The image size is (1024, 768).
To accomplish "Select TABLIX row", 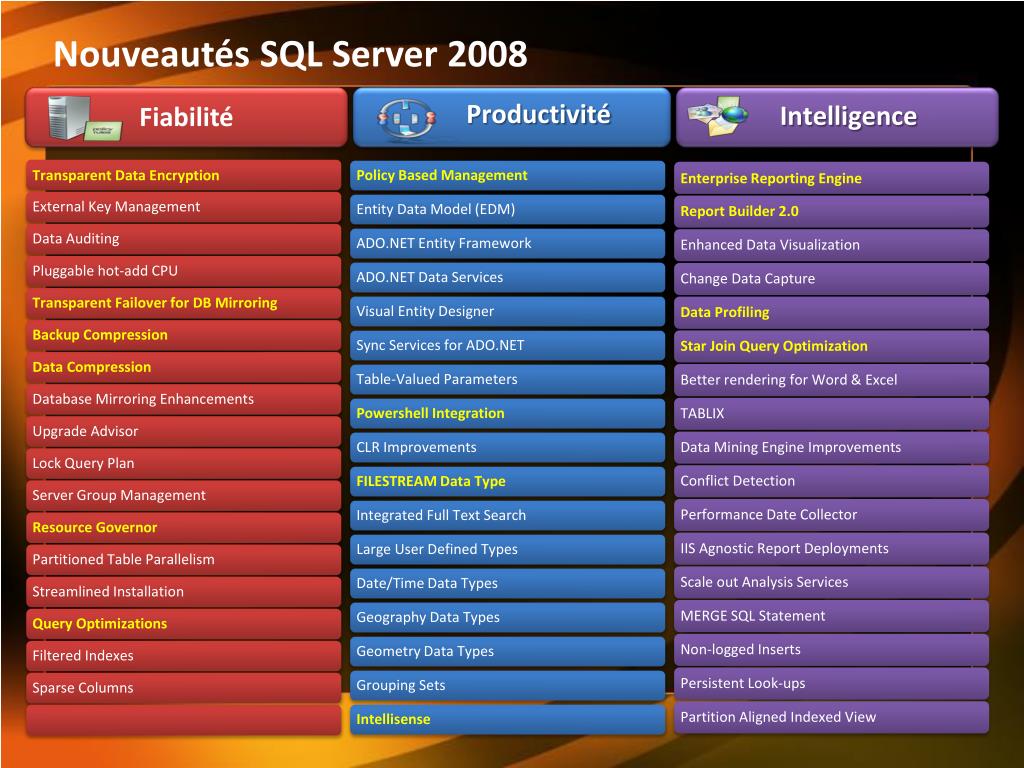I will click(x=831, y=414).
